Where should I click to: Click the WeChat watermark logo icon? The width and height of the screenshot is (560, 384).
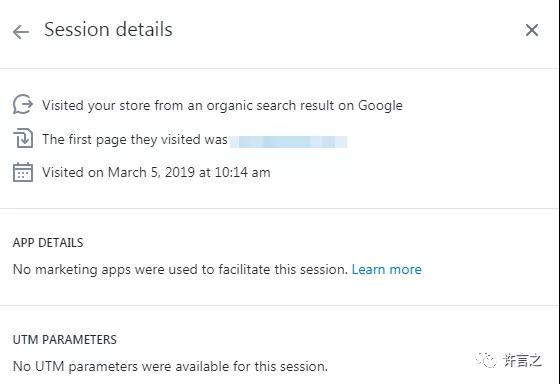[x=486, y=360]
